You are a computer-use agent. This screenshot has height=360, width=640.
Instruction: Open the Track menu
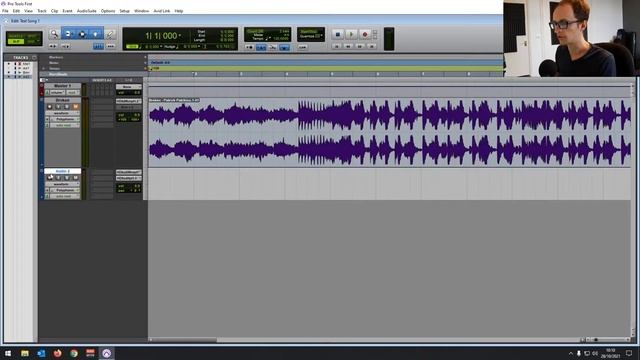(42, 11)
